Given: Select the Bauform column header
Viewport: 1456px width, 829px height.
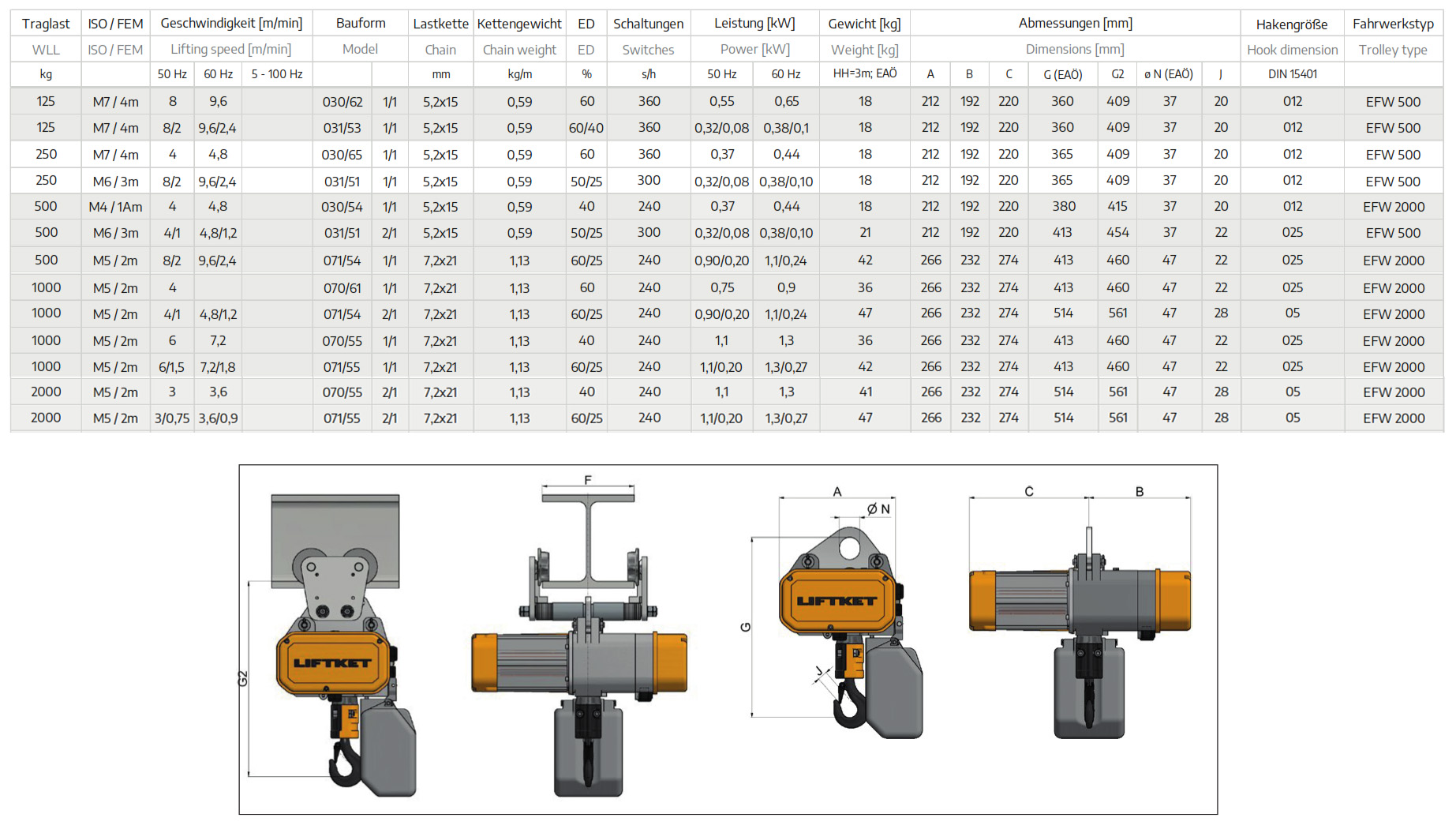Looking at the screenshot, I should [x=361, y=24].
